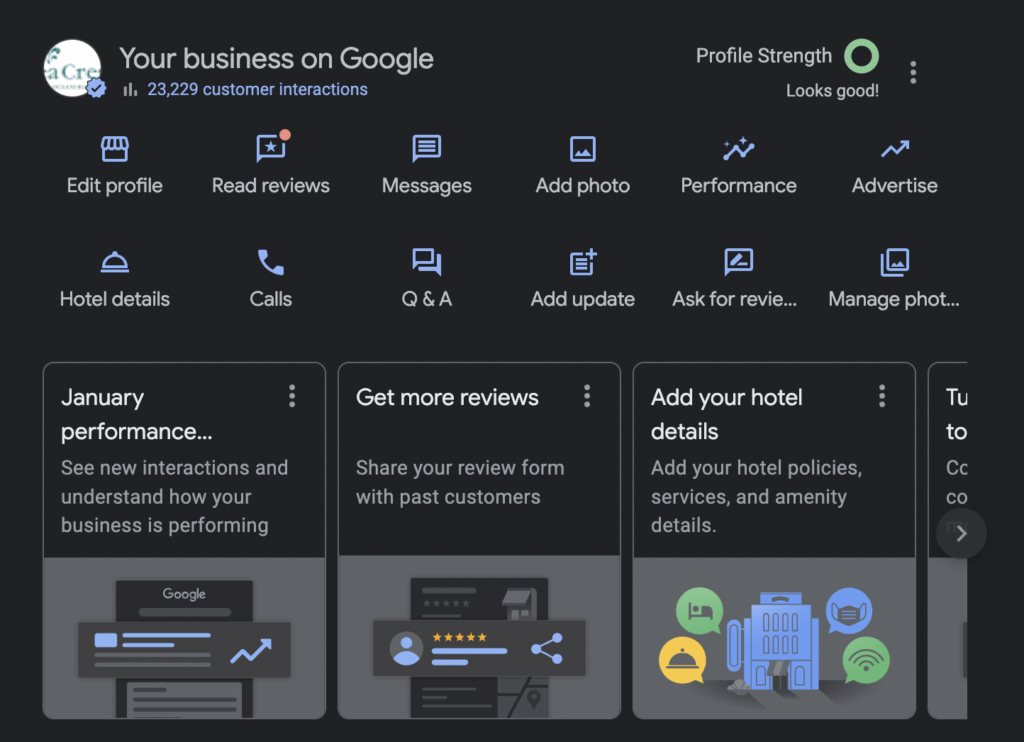The width and height of the screenshot is (1024, 742).
Task: Click 'Share your review form' description
Action: pos(460,482)
